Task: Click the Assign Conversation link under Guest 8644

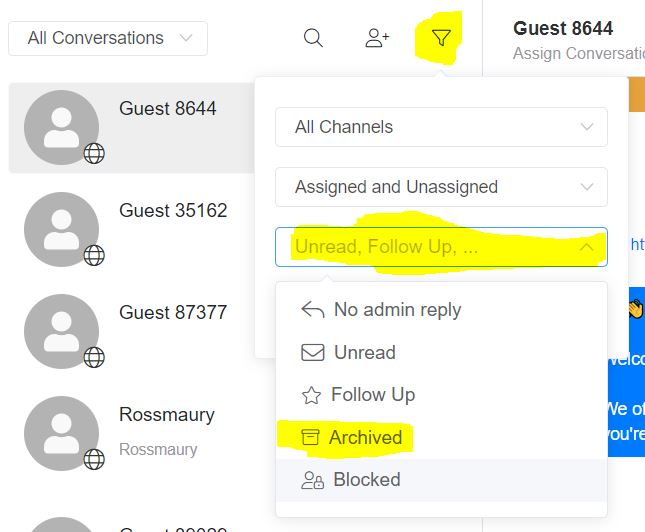Action: (579, 53)
